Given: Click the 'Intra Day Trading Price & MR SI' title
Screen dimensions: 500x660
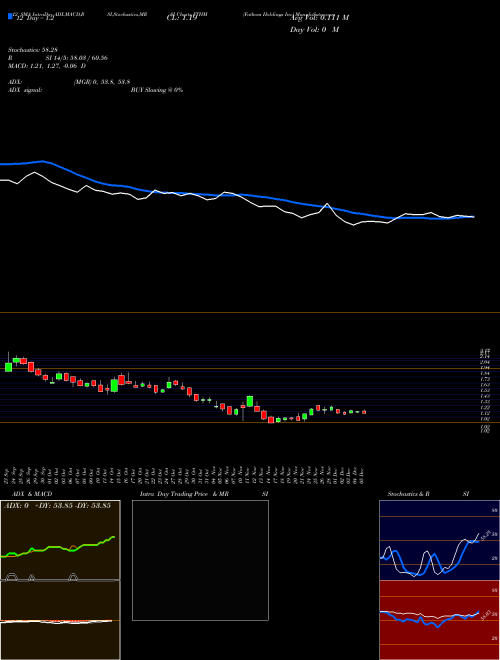Looking at the screenshot, I should pos(206,494).
